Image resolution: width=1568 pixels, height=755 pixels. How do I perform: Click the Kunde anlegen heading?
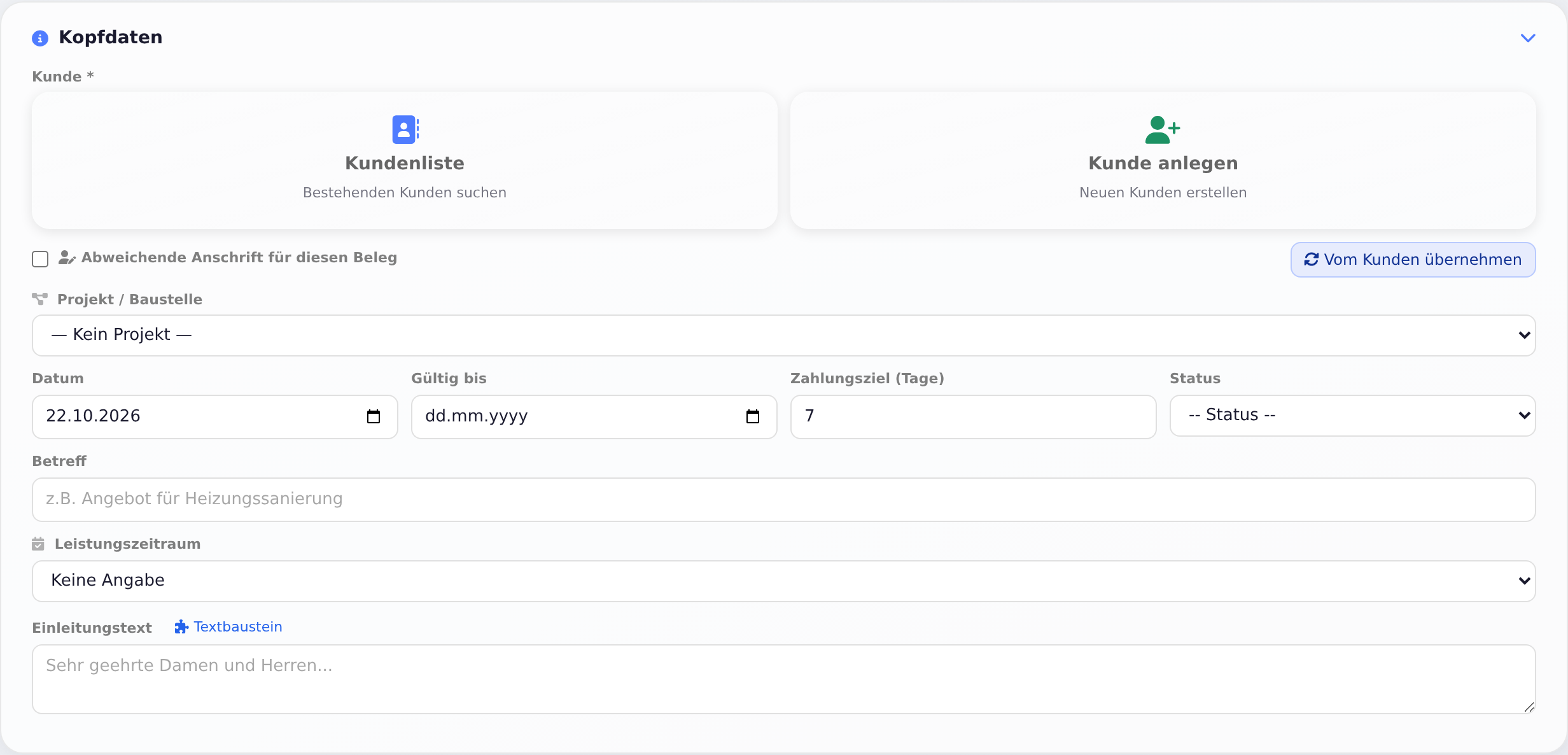[1163, 163]
